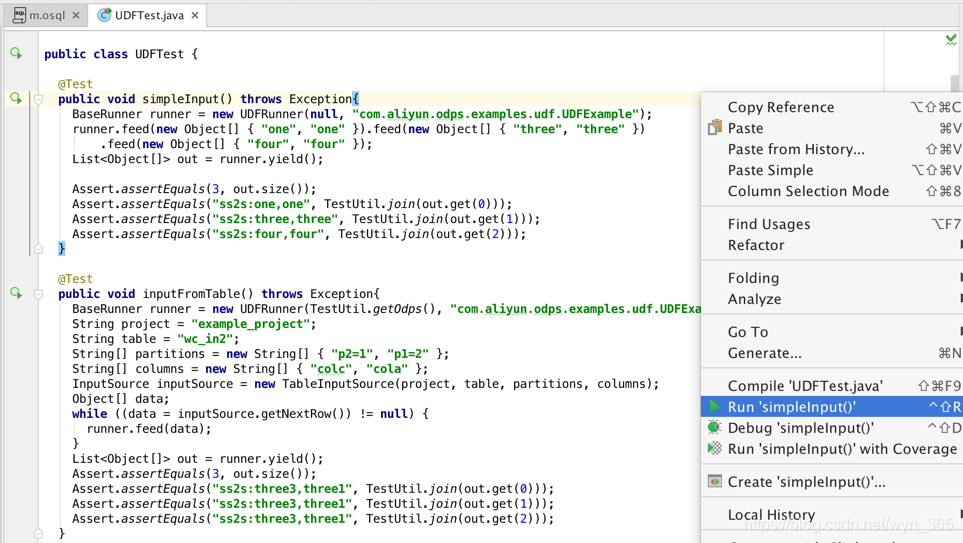Image resolution: width=963 pixels, height=543 pixels.
Task: Collapse the simpleInput method fold marker
Action: coord(38,99)
